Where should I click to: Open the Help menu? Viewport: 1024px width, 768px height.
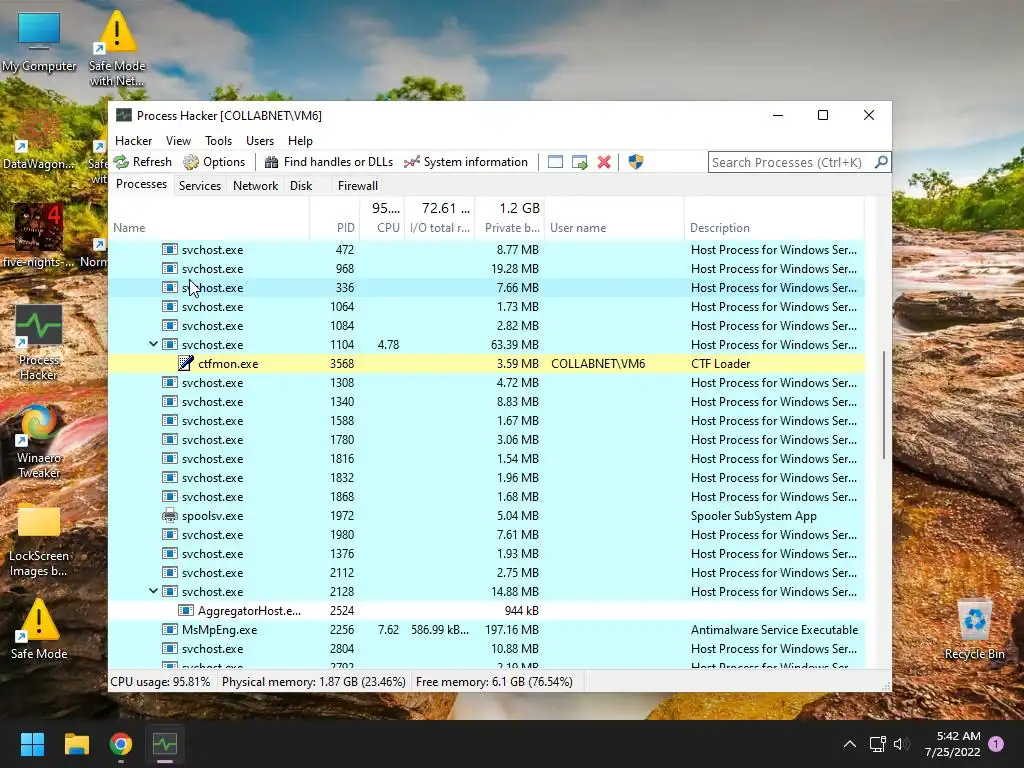[x=300, y=140]
